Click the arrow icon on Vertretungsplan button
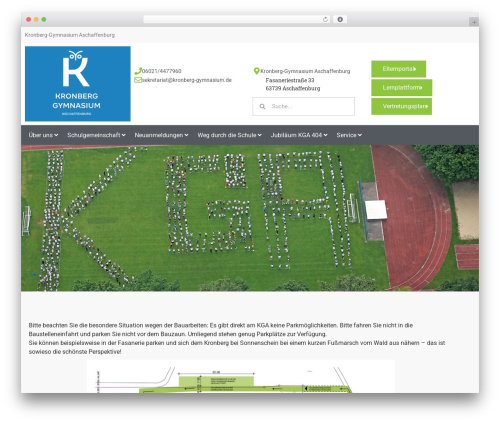The height and width of the screenshot is (423, 500). click(x=427, y=106)
